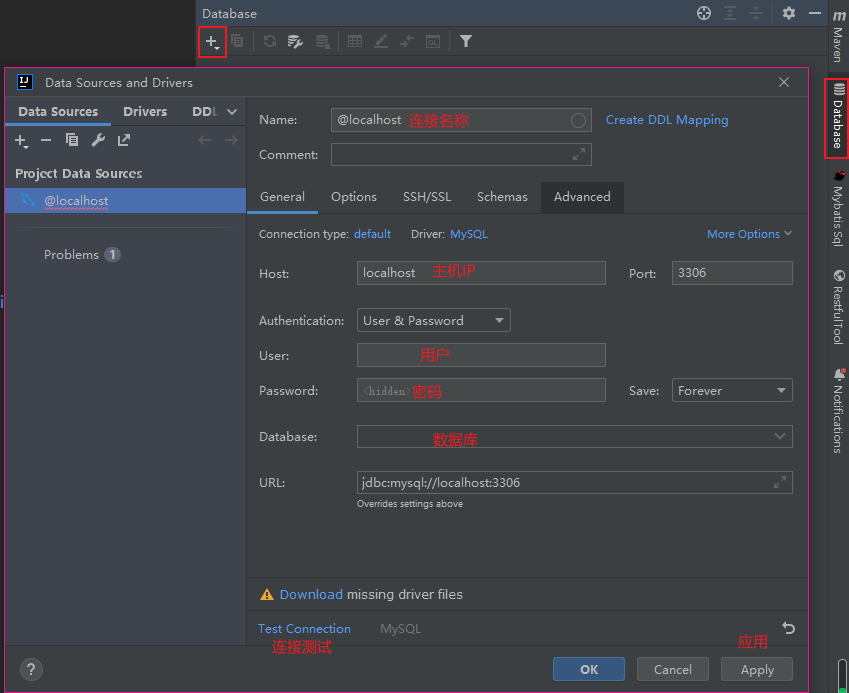The width and height of the screenshot is (849, 693).
Task: Click the add data source plus icon in the Database toolbar
Action: 211,42
